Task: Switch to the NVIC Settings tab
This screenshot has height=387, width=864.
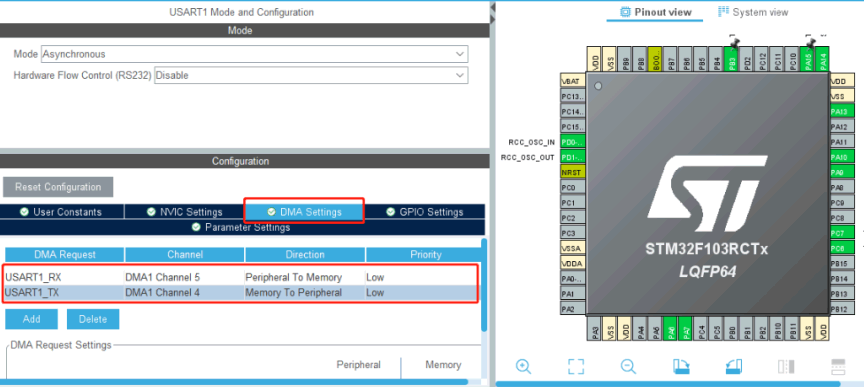Action: pos(185,212)
